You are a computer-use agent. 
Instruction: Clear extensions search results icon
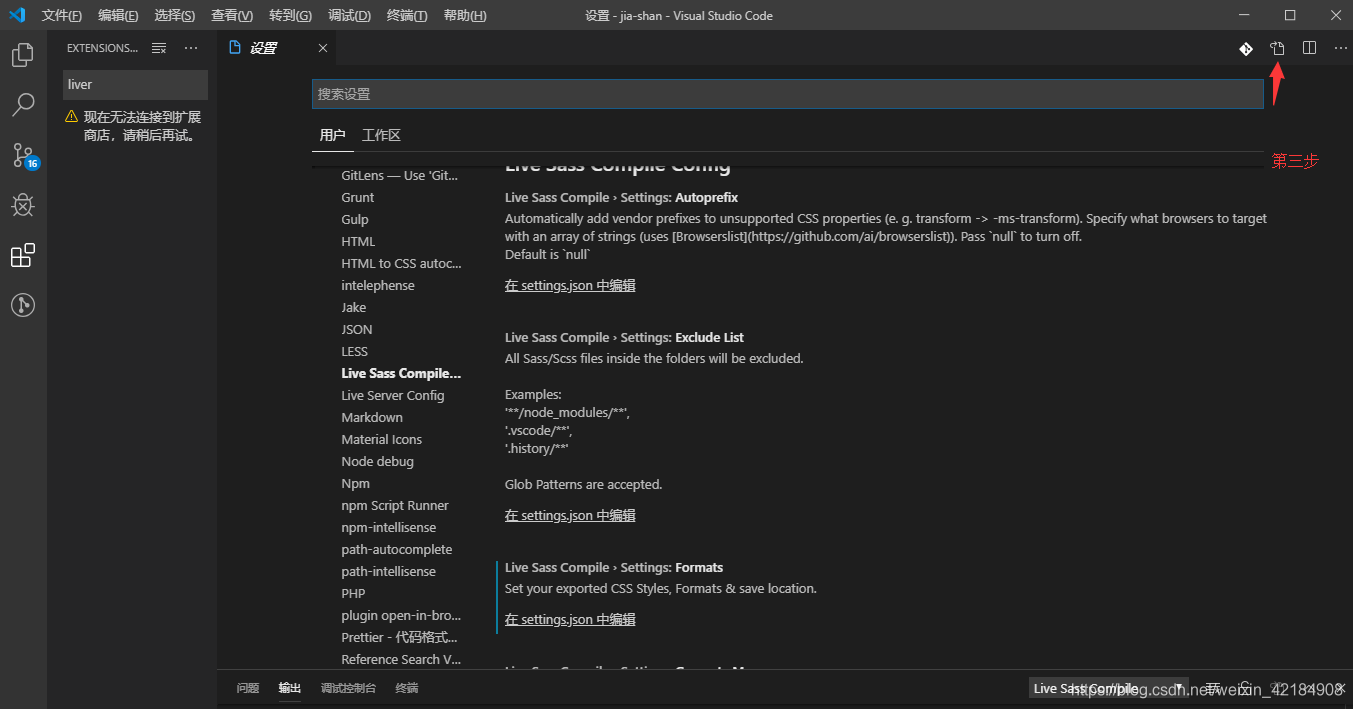(158, 48)
